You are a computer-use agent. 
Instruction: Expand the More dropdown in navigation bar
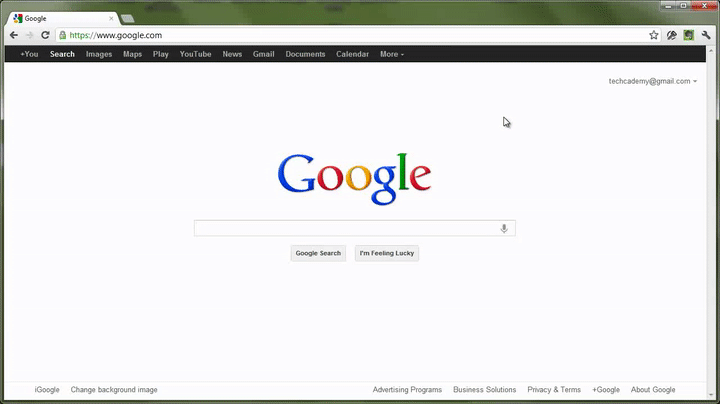392,54
